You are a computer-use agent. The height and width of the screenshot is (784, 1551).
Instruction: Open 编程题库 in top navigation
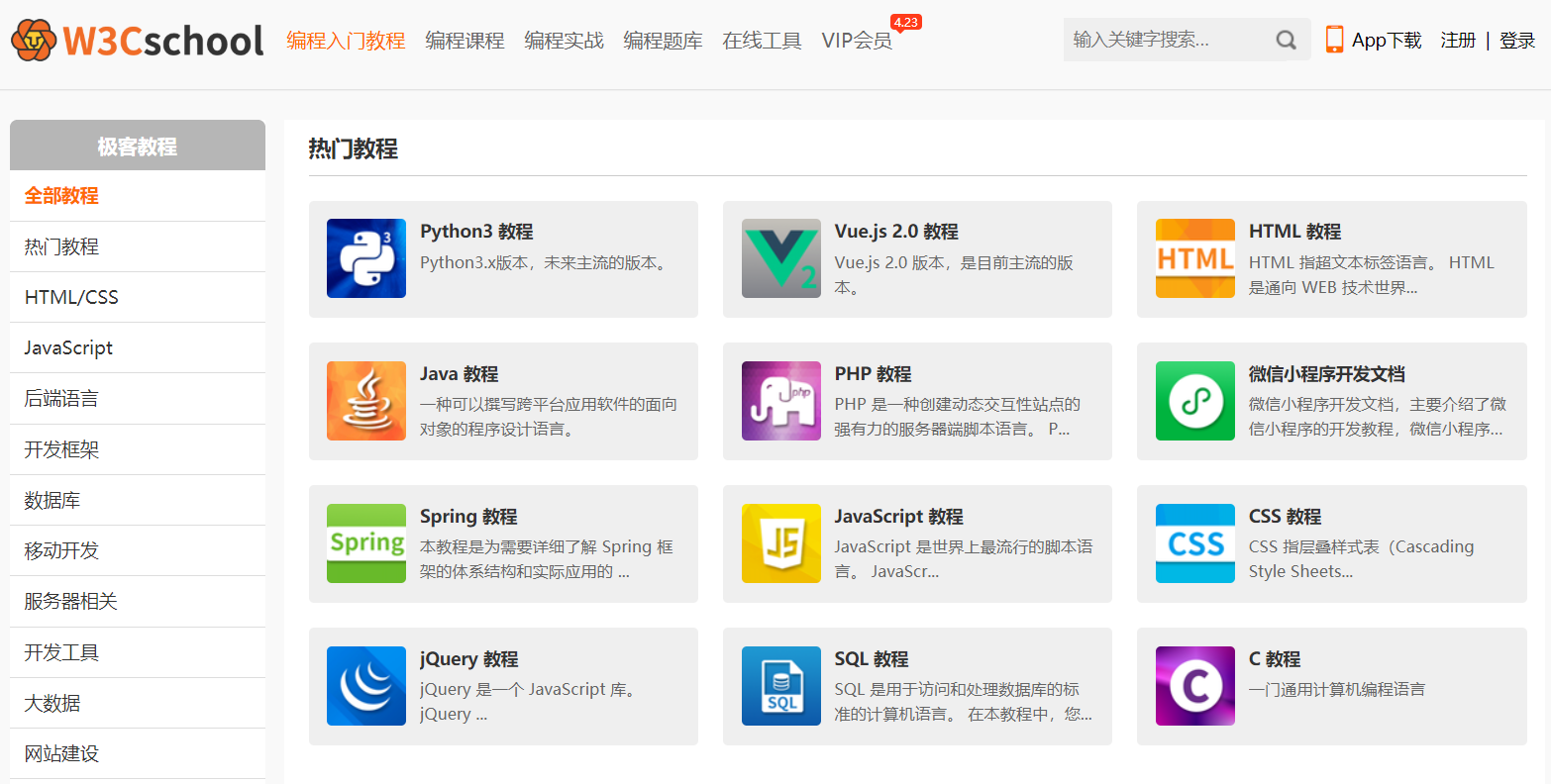coord(663,41)
